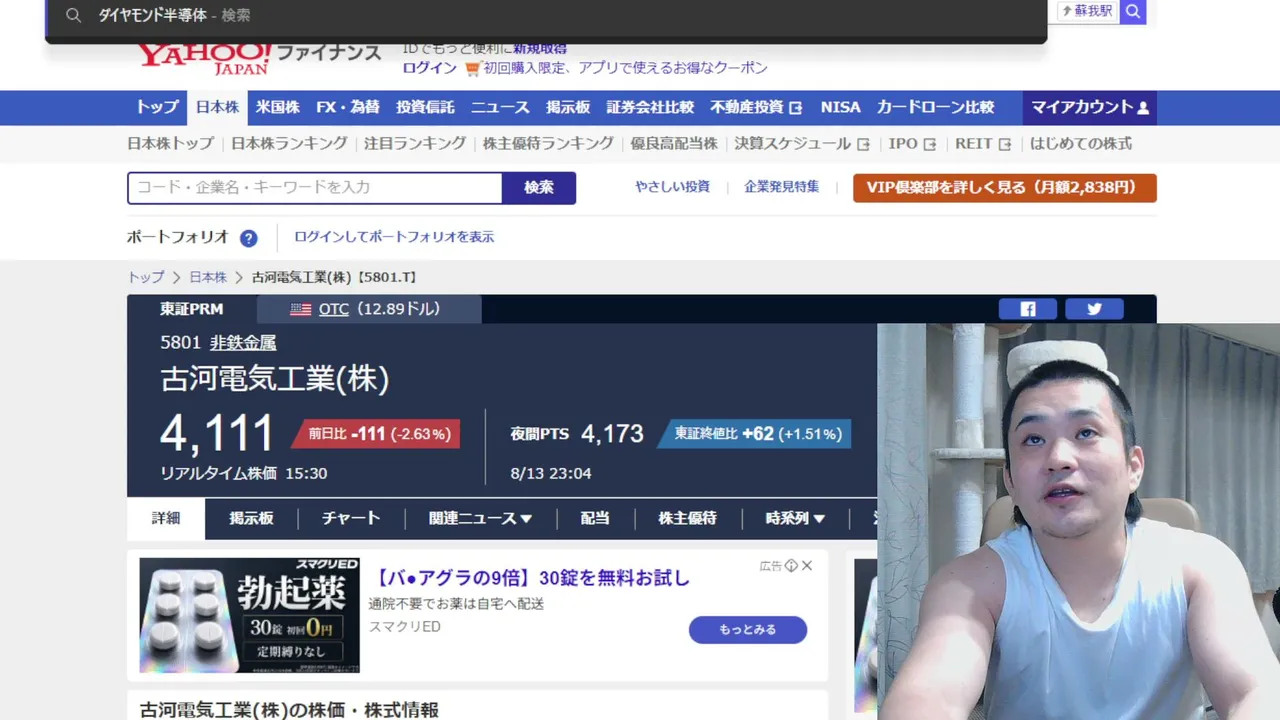Click the external link icon beside IPO
This screenshot has width=1280, height=720.
tap(929, 144)
